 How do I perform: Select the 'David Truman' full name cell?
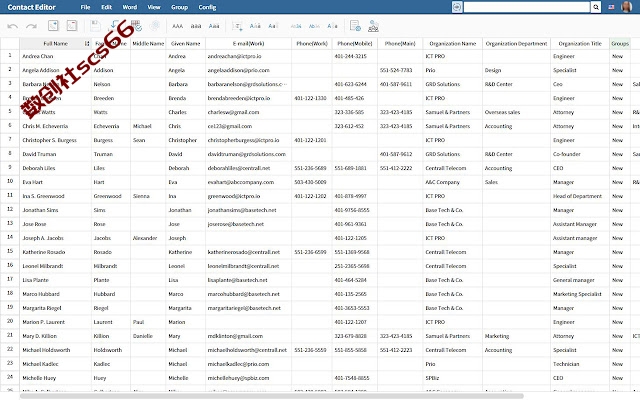(x=56, y=154)
